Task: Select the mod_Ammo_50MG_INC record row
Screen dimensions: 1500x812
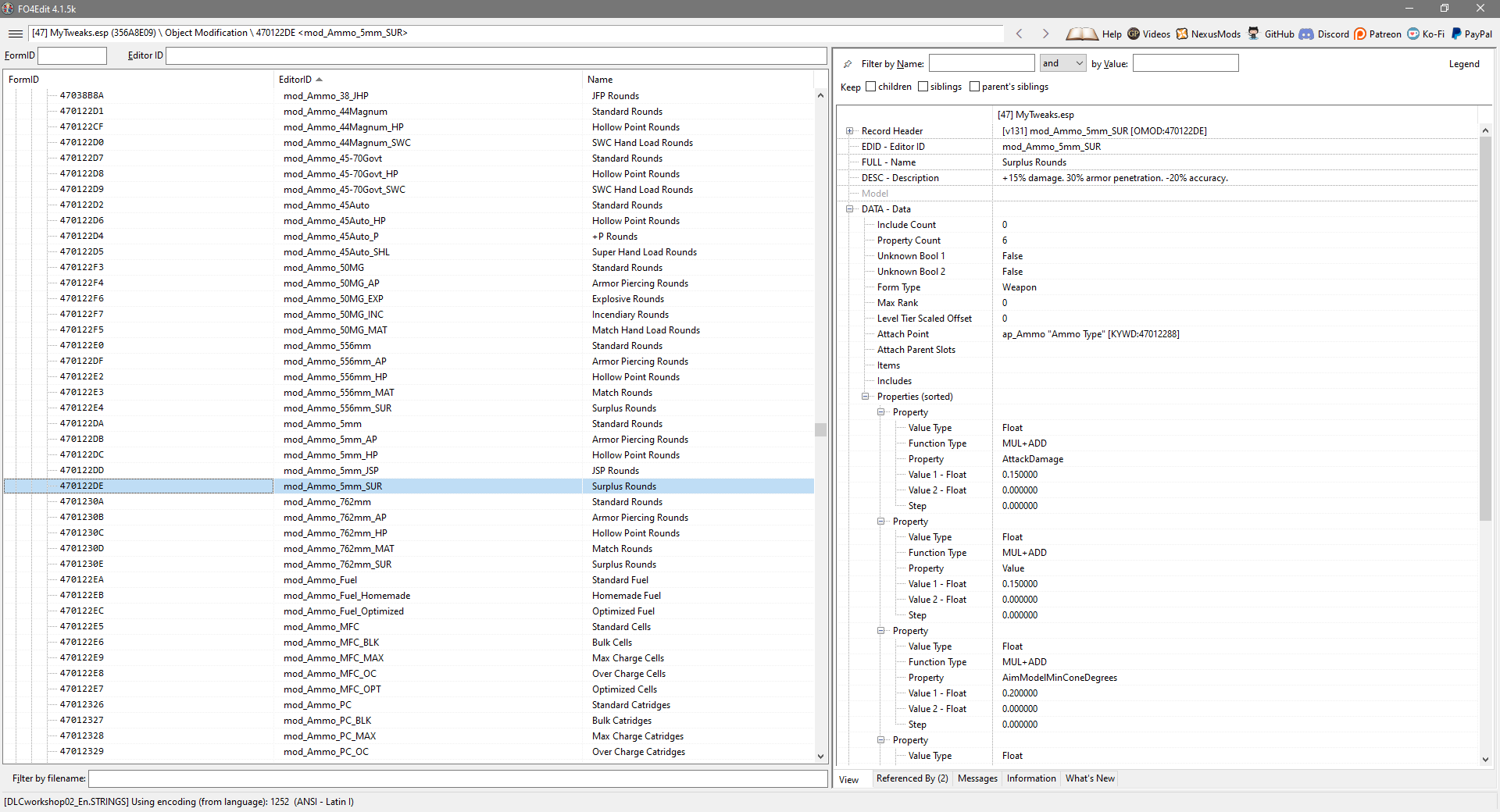Action: 409,315
